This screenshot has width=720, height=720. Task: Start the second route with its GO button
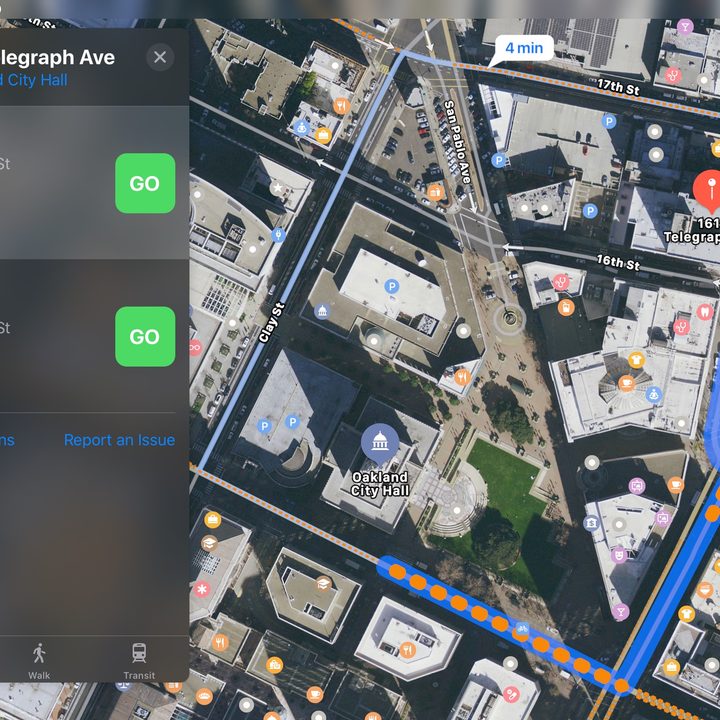[x=145, y=337]
